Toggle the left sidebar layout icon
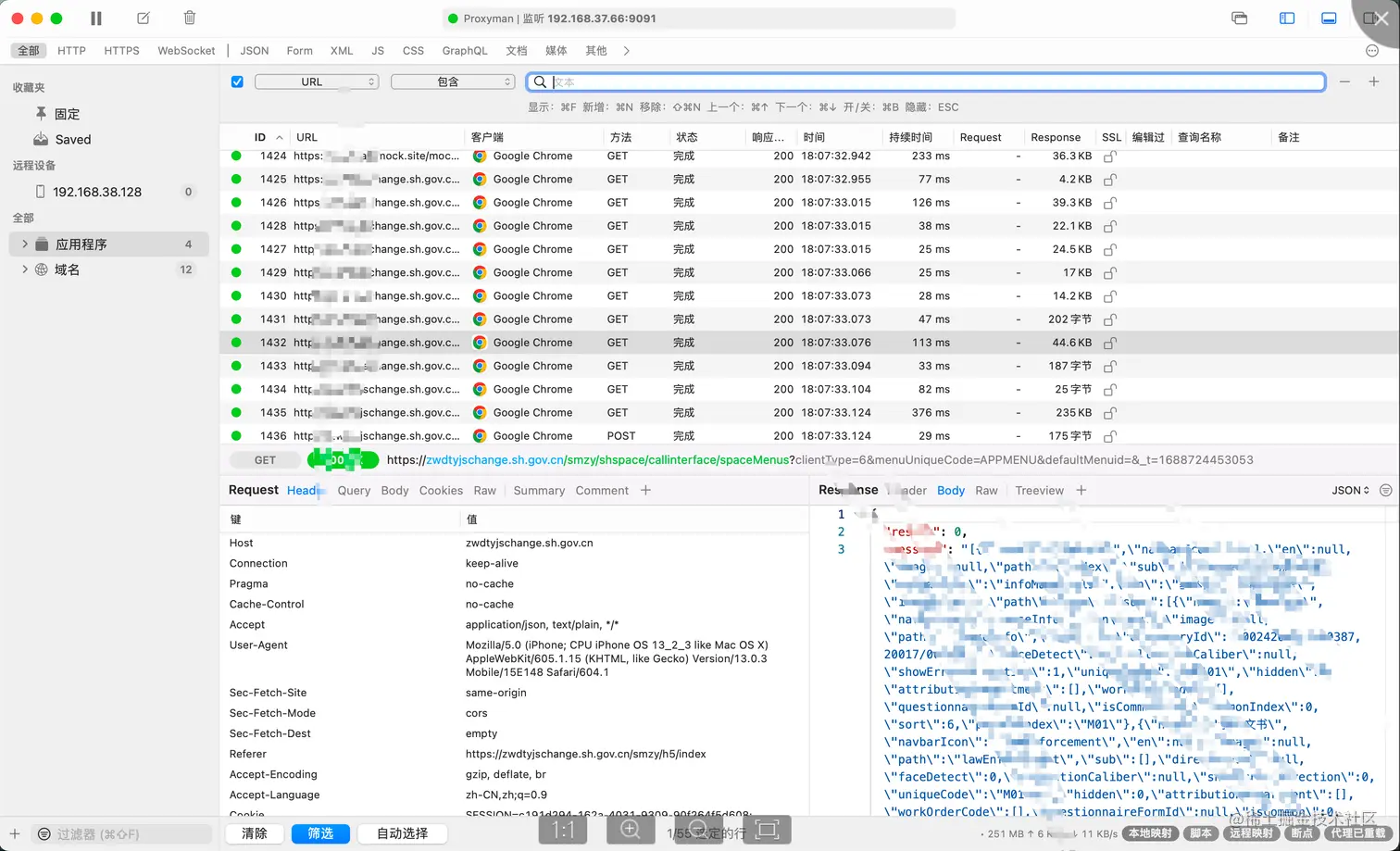The width and height of the screenshot is (1400, 851). pyautogui.click(x=1287, y=19)
